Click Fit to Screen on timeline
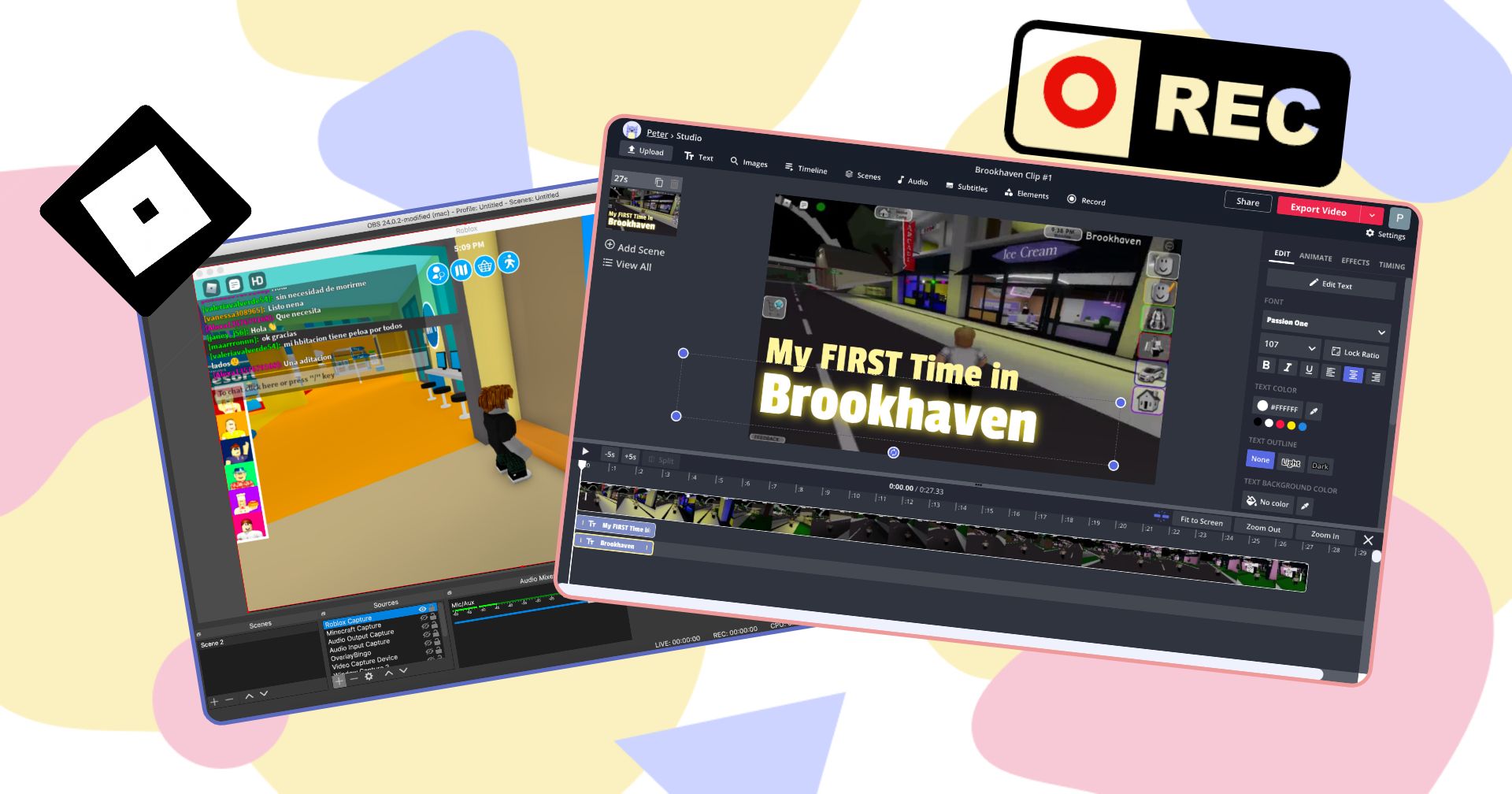1512x794 pixels. coord(1201,521)
